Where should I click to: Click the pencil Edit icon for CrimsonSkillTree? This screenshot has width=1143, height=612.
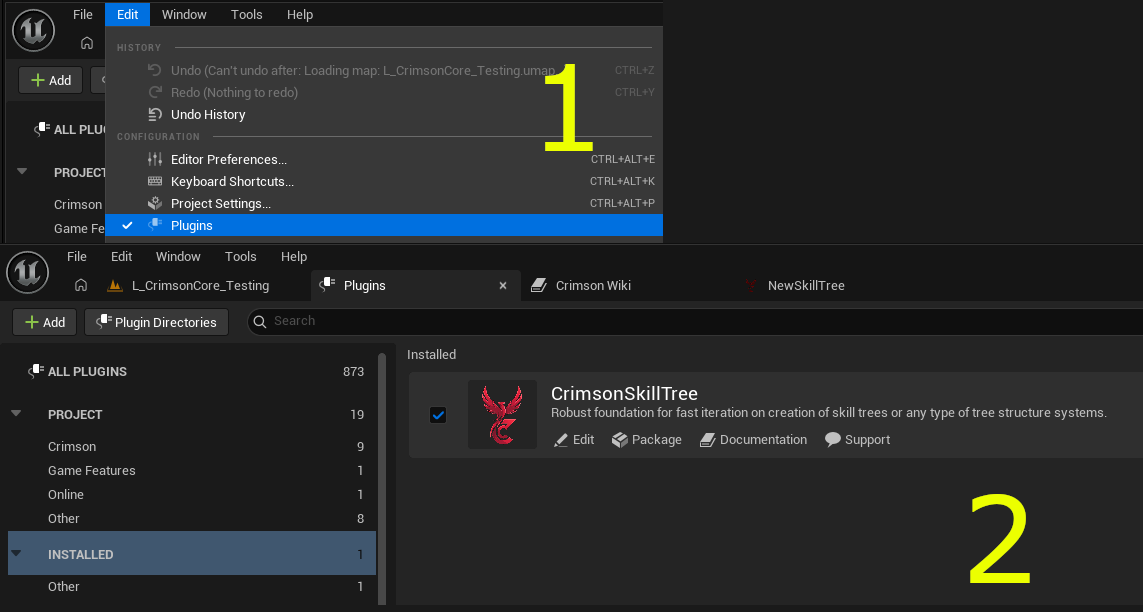pos(561,440)
